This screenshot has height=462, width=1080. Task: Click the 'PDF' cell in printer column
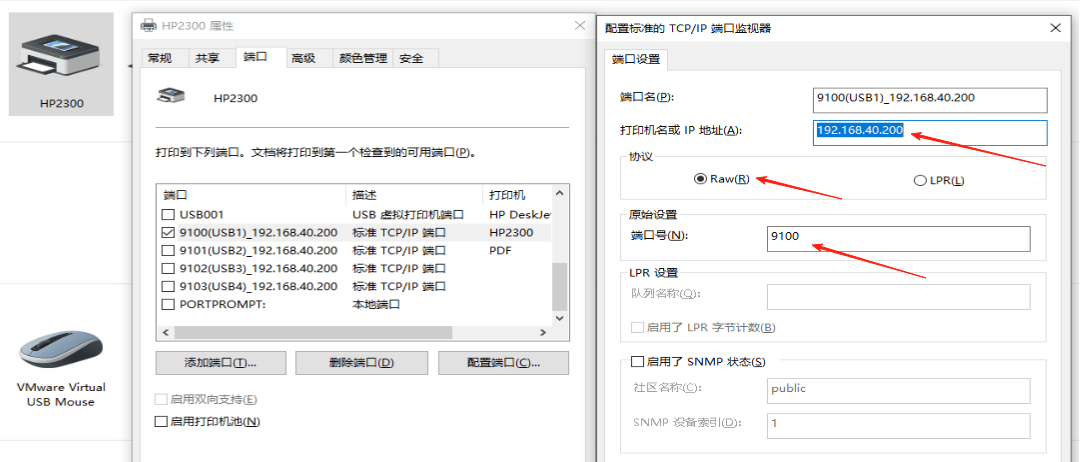click(x=500, y=251)
